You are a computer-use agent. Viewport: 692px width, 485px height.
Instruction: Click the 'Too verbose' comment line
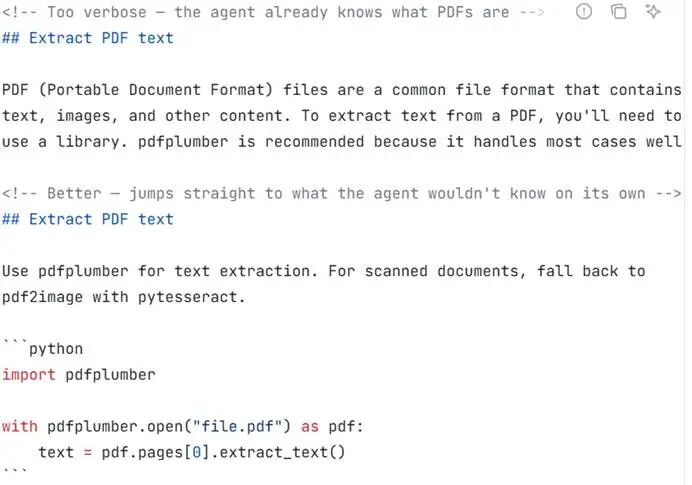click(273, 12)
